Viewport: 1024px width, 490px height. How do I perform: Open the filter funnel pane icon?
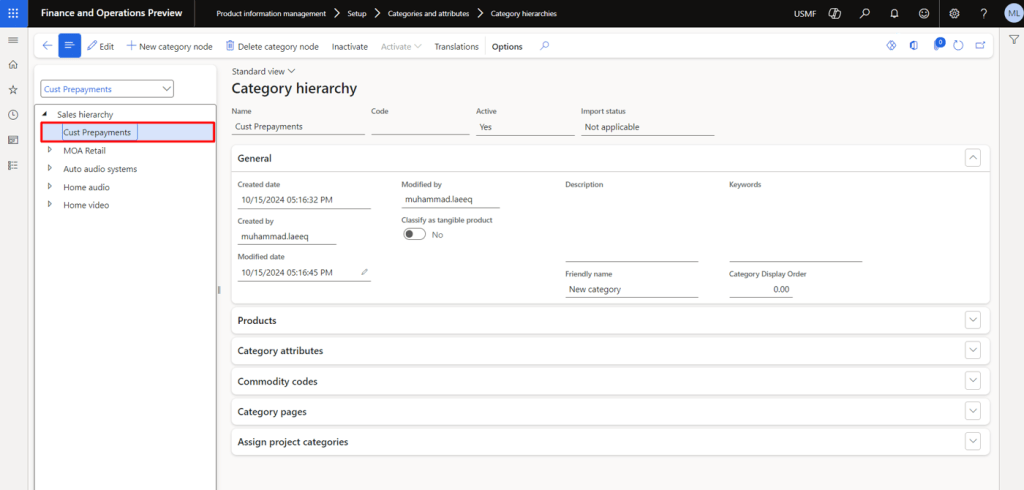tap(1013, 39)
